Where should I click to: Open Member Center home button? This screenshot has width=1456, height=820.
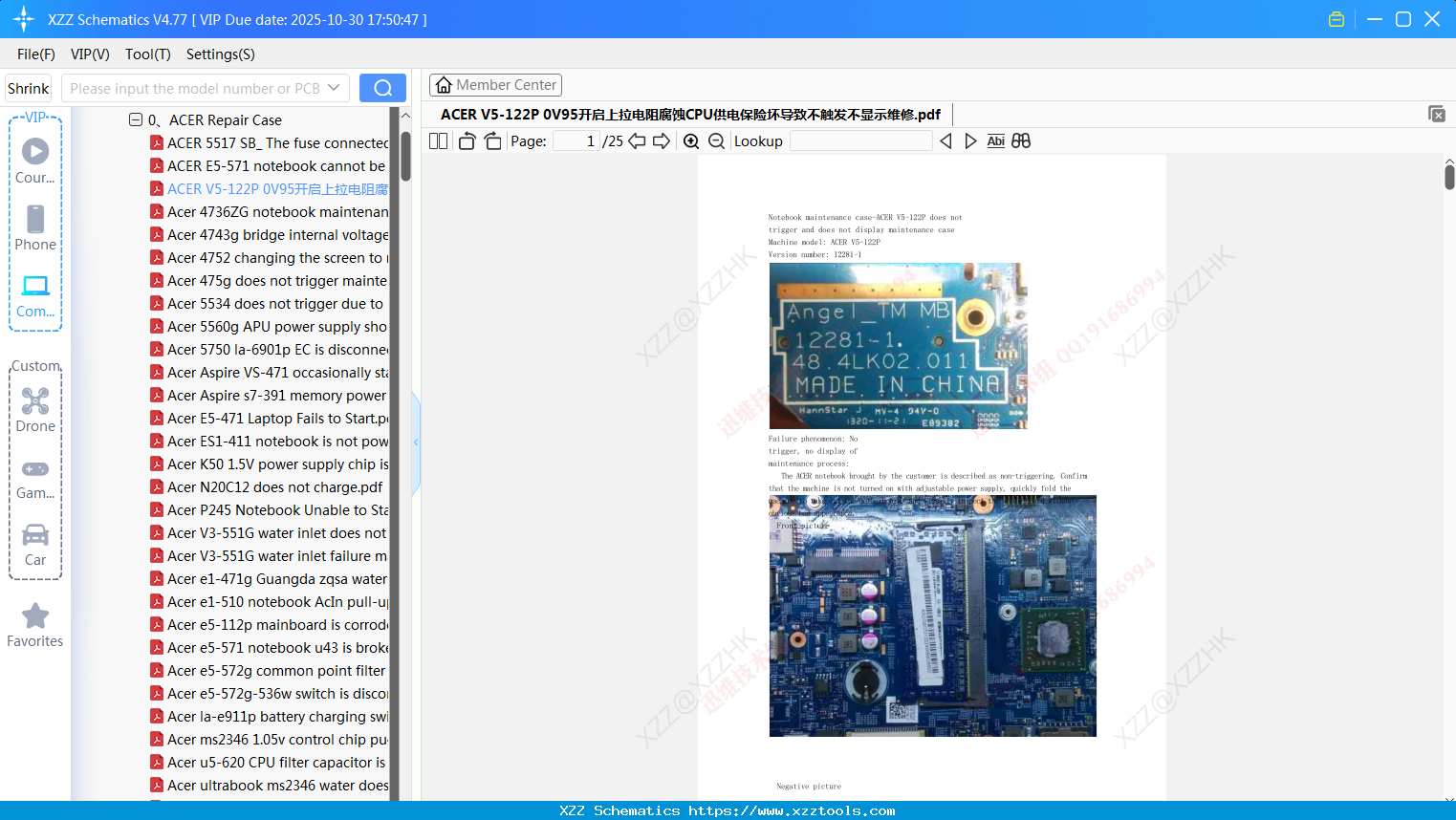(495, 85)
